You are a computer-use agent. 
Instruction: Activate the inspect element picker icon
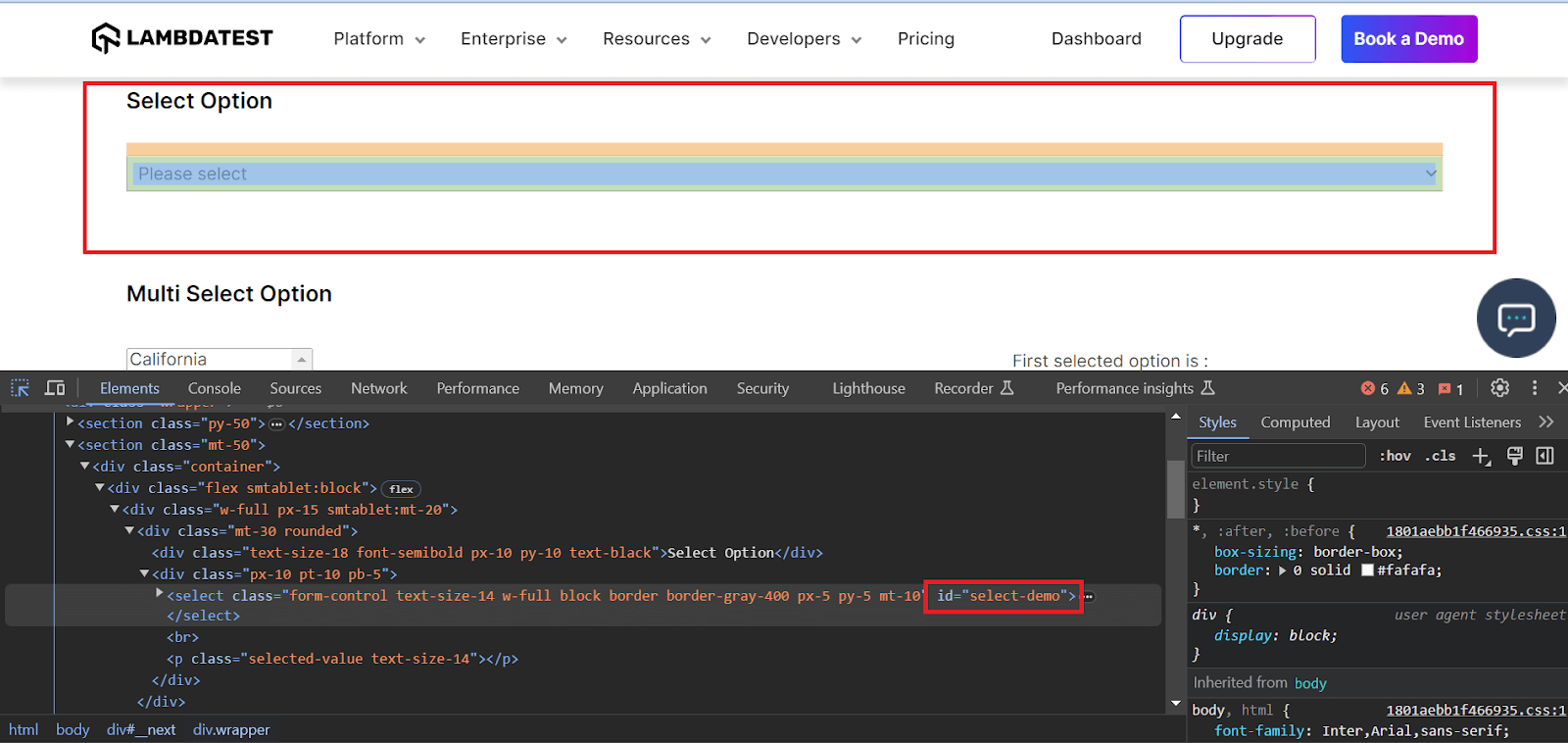tap(20, 388)
